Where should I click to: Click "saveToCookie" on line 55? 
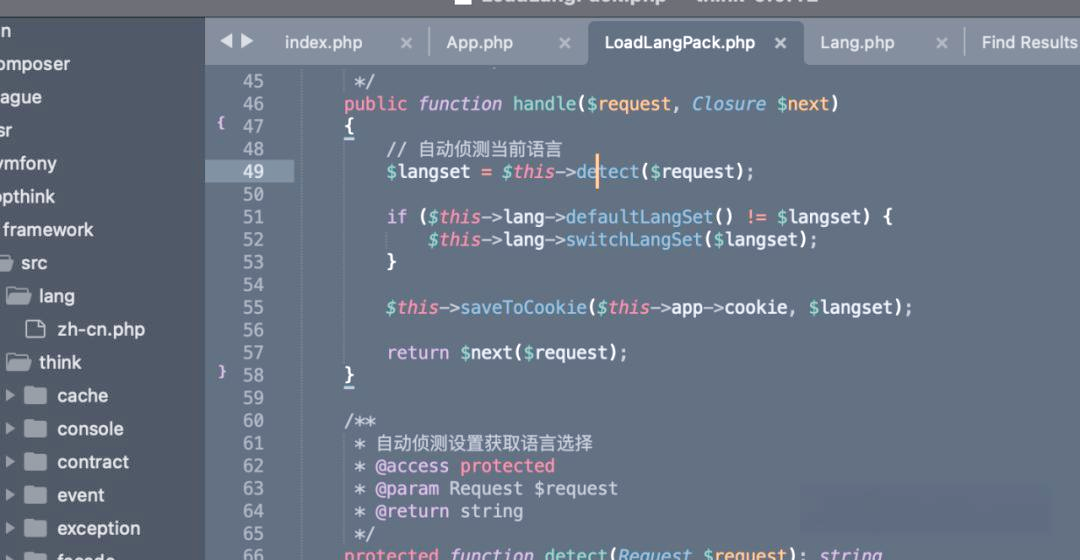pos(523,307)
